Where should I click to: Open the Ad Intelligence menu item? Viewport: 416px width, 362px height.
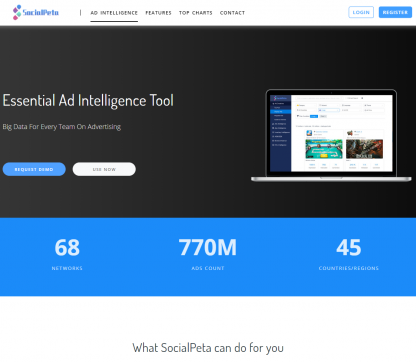114,13
